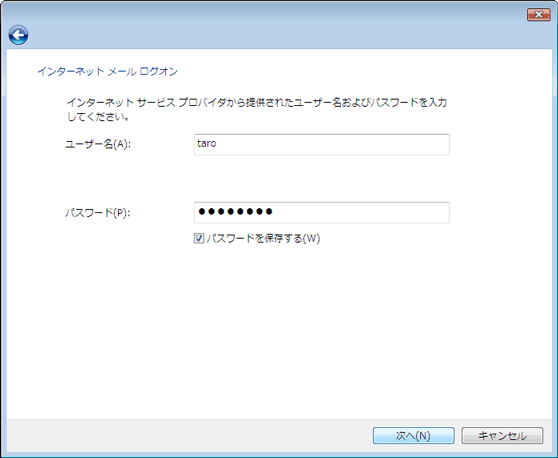Image resolution: width=558 pixels, height=458 pixels.
Task: Click the パスワード(P): label
Action: 98,213
